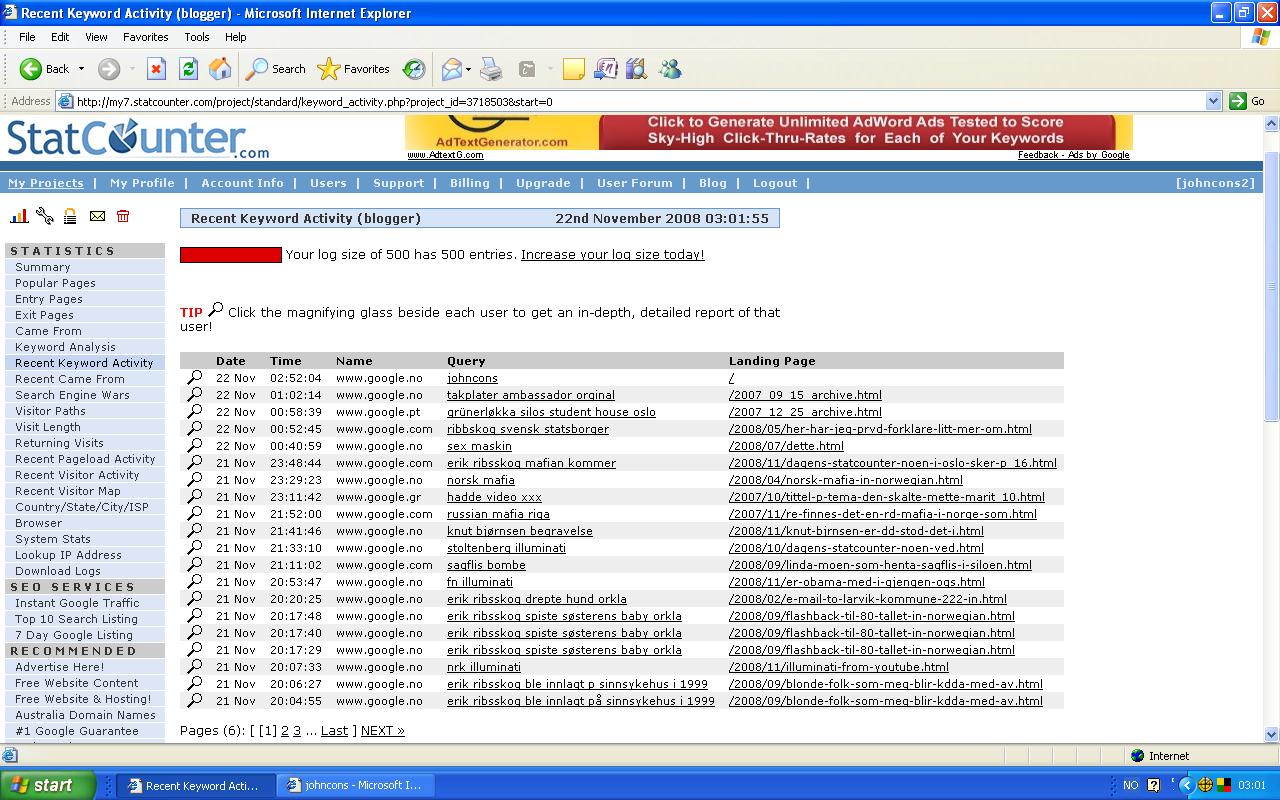Open Search Engine Wars in sidebar
This screenshot has width=1280, height=800.
point(72,395)
